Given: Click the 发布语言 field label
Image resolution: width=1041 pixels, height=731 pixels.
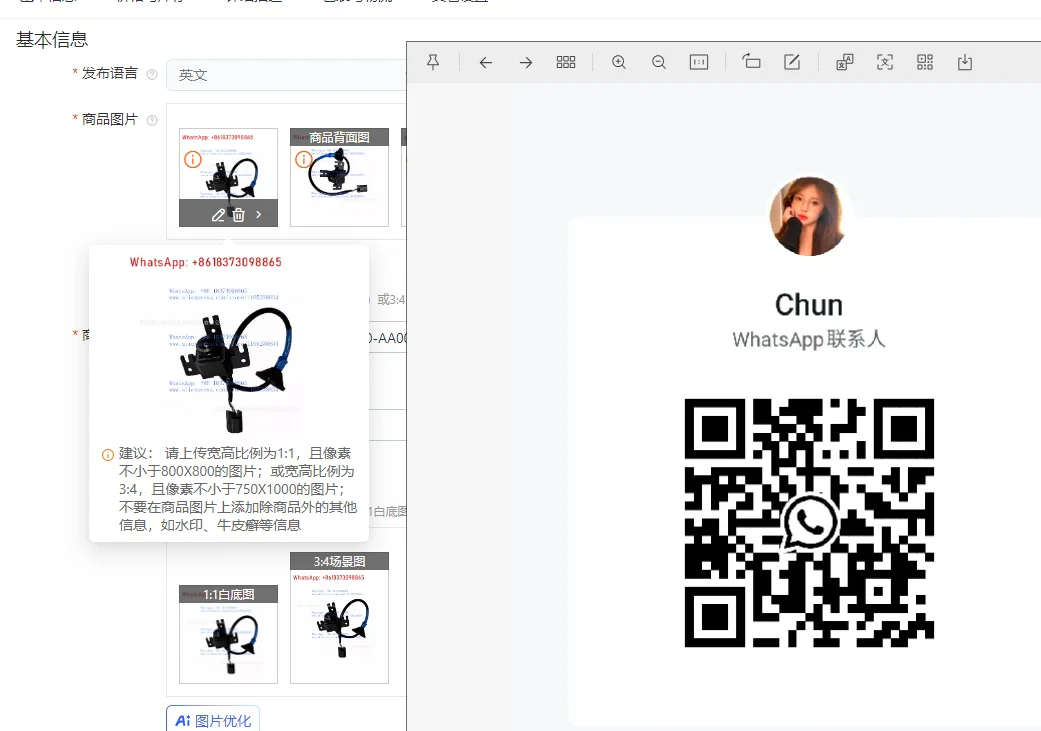Looking at the screenshot, I should coord(110,74).
